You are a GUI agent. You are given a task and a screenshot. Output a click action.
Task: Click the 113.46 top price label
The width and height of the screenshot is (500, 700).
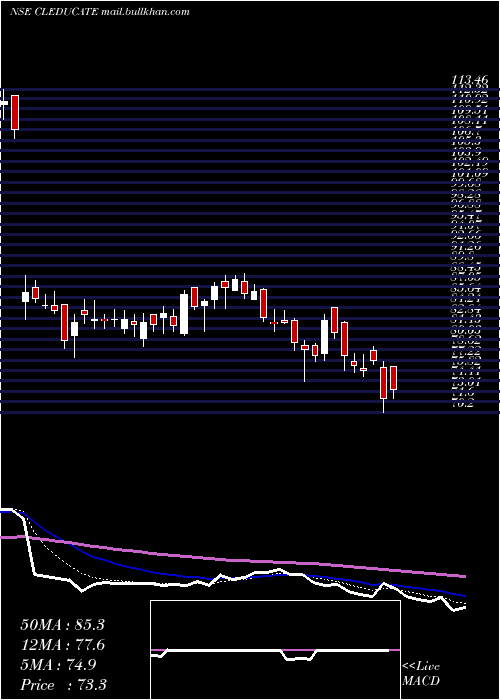pos(470,80)
